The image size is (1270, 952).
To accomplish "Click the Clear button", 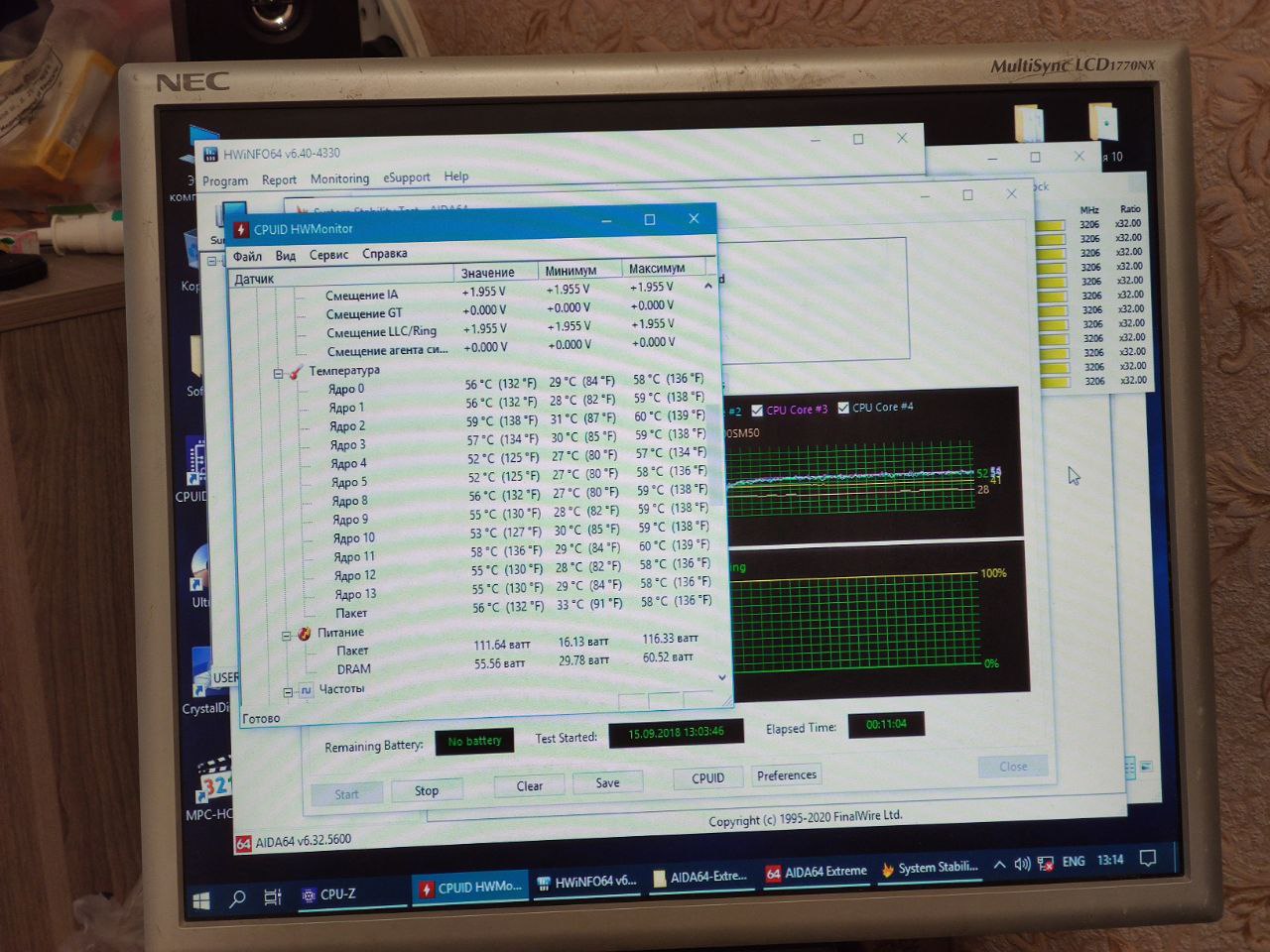I will click(530, 785).
